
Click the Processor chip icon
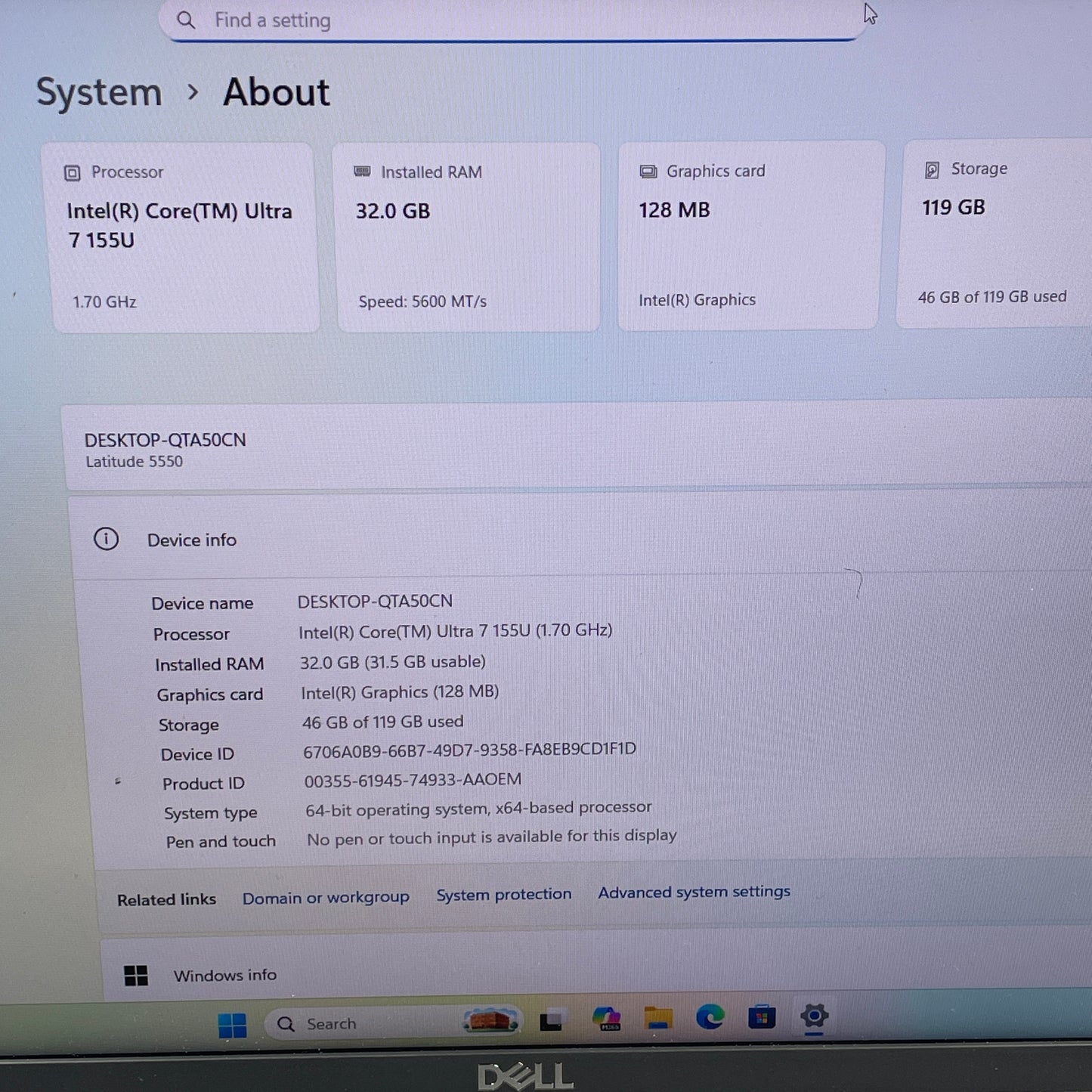[x=72, y=173]
